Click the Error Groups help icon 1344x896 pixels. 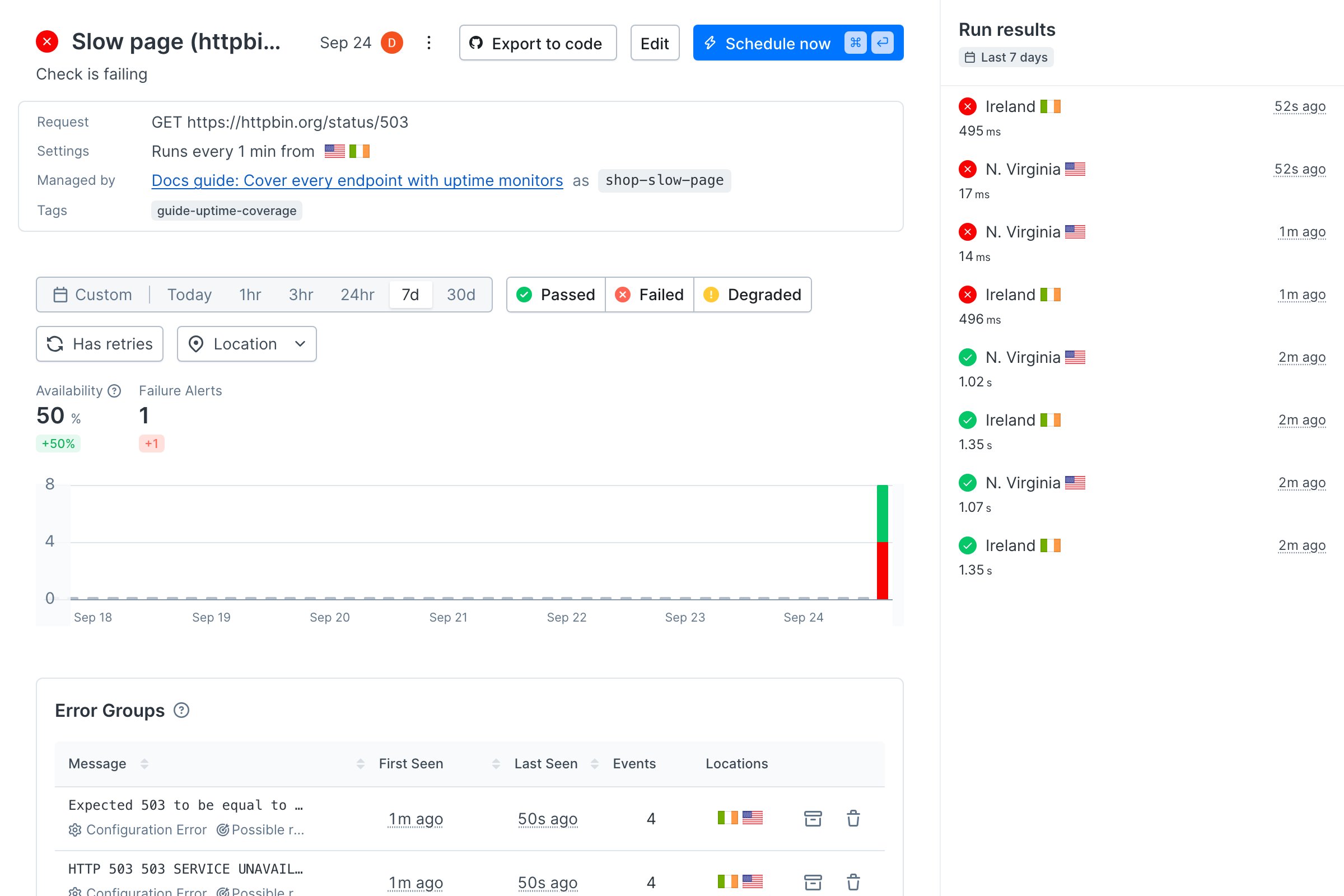[x=181, y=710]
